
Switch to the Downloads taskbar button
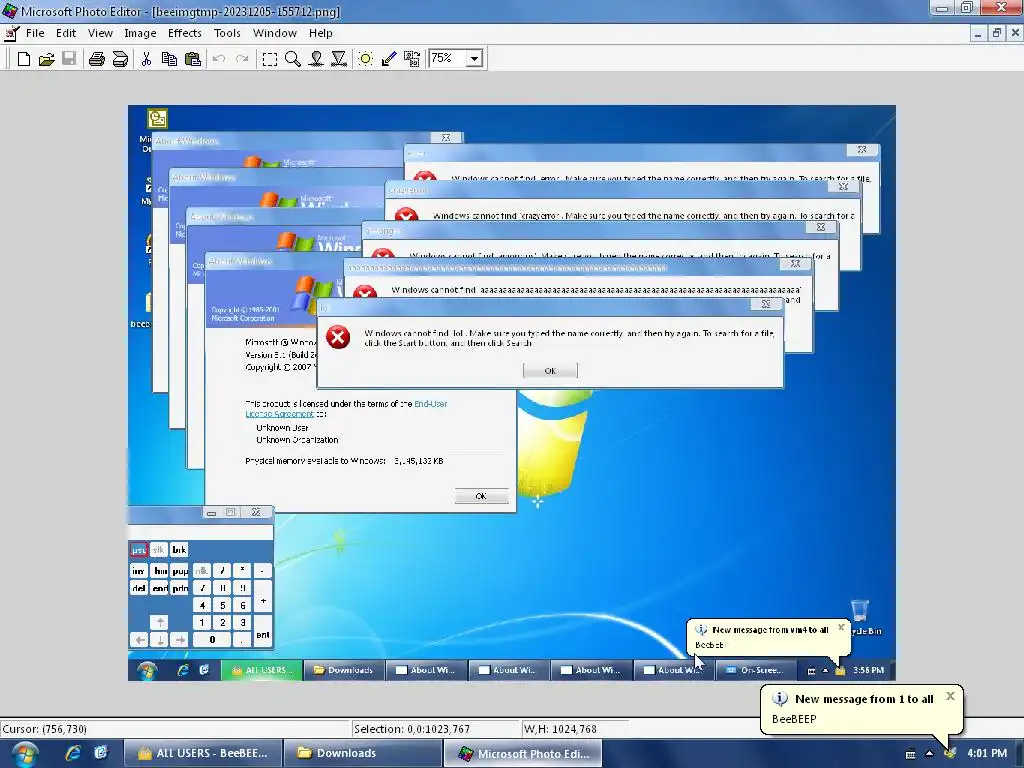coord(362,753)
